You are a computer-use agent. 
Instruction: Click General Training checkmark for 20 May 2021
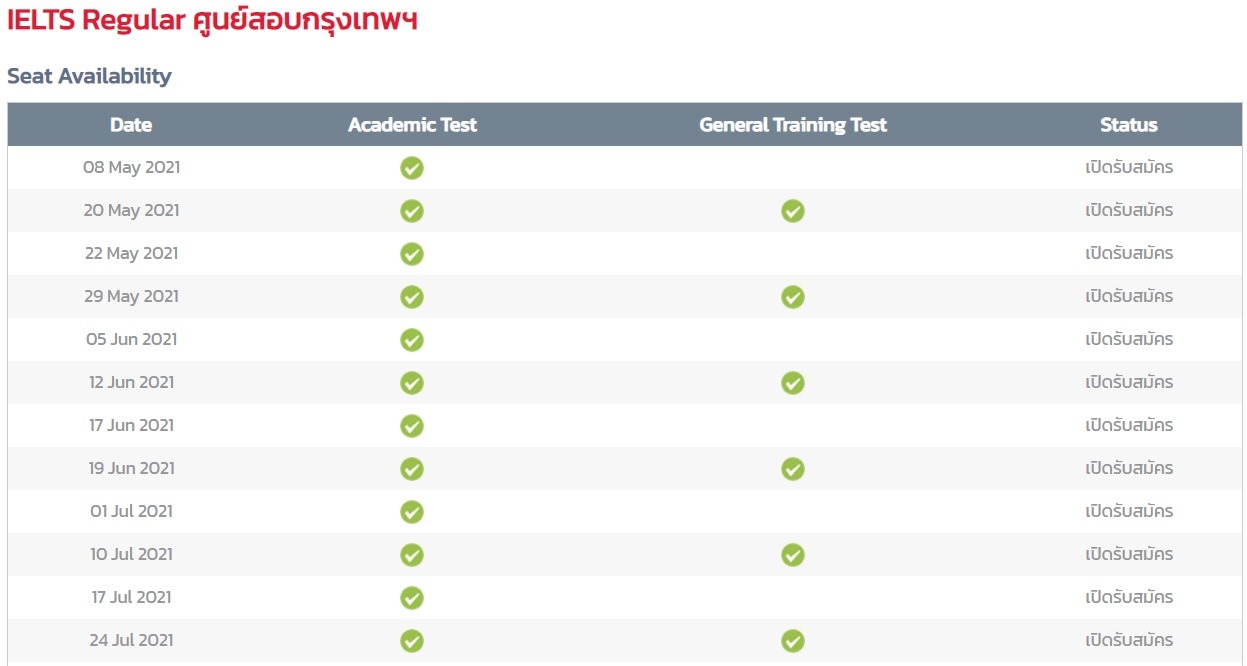click(793, 211)
